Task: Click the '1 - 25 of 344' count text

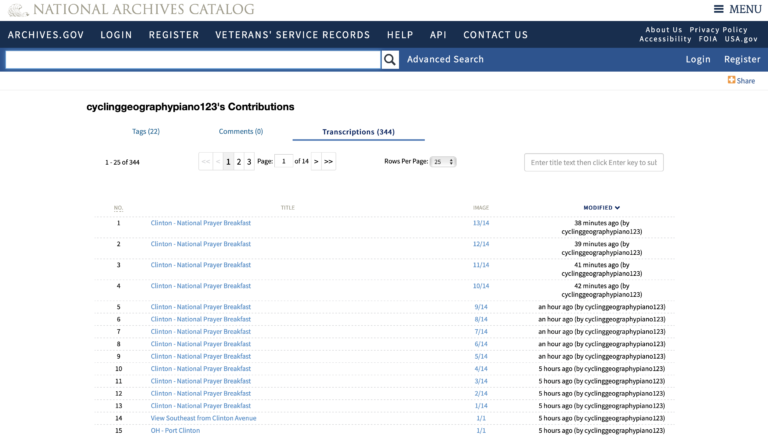Action: [x=122, y=162]
